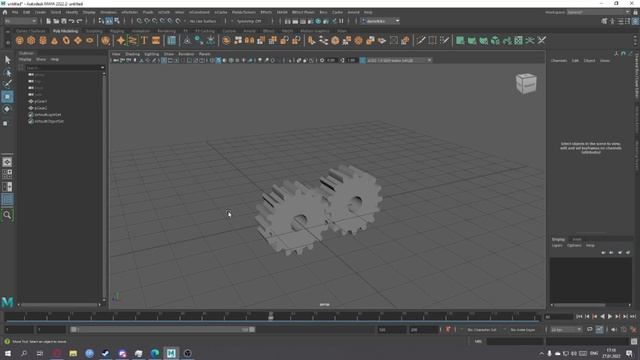Create a polygon cone from the shelf
Image resolution: width=640 pixels, height=360 pixels.
pyautogui.click(x=54, y=40)
